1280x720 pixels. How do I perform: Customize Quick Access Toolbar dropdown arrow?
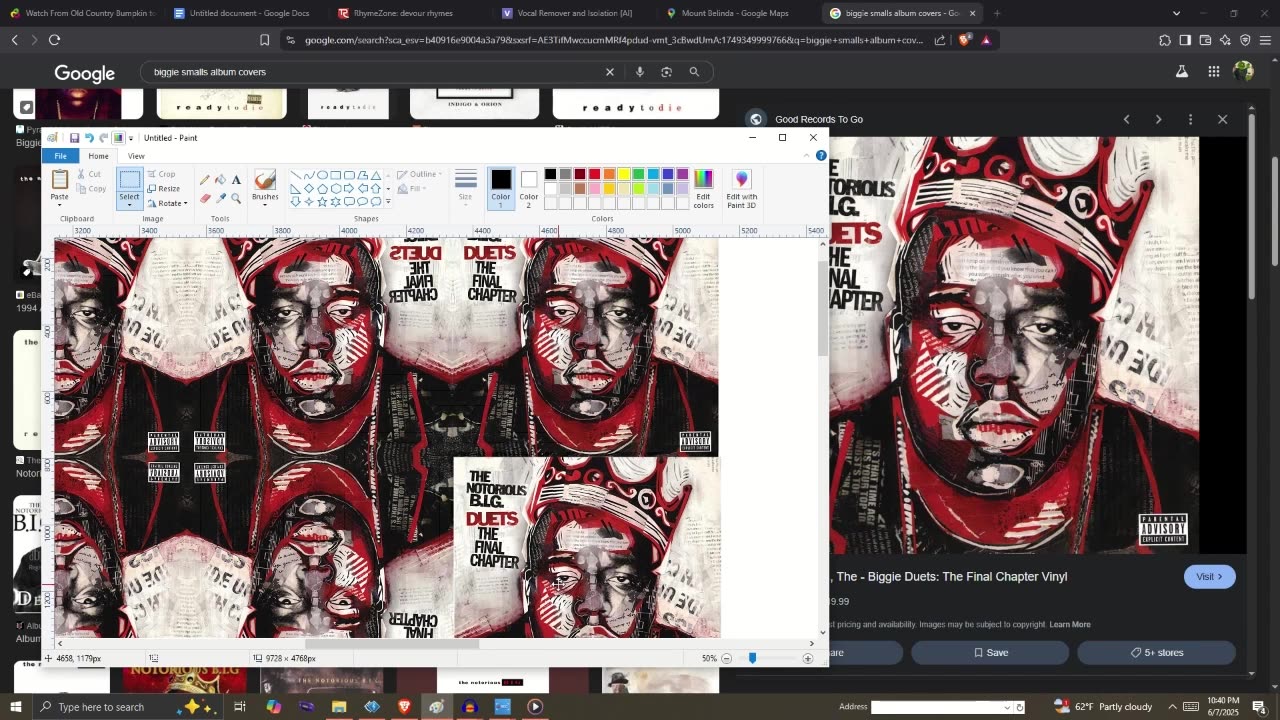pos(131,138)
